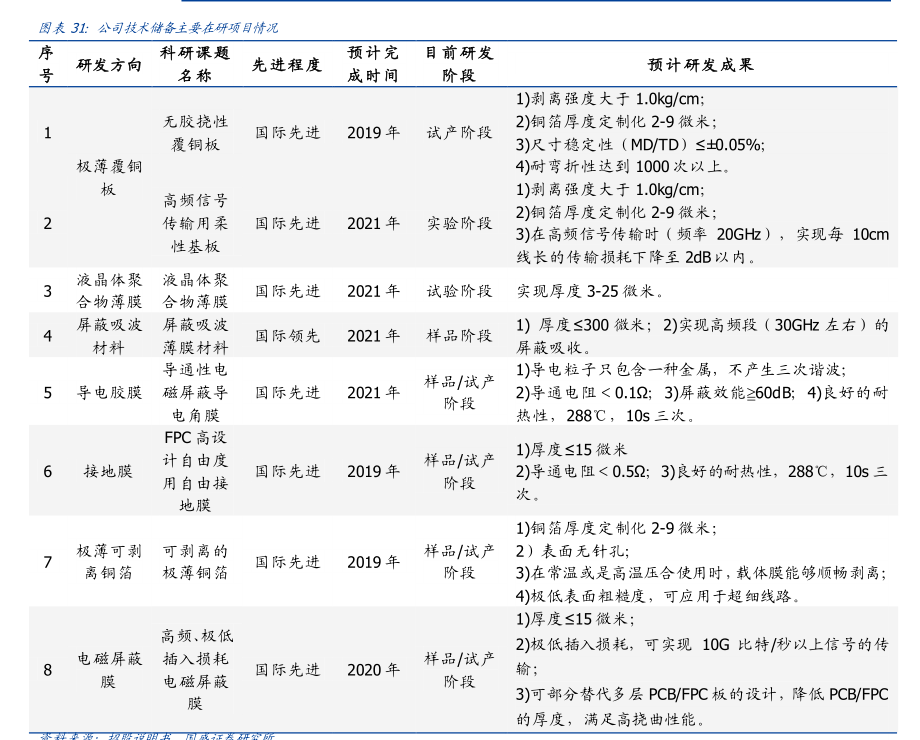The image size is (920, 740).
Task: Select the 接地膜 research direction cell
Action: 109,471
